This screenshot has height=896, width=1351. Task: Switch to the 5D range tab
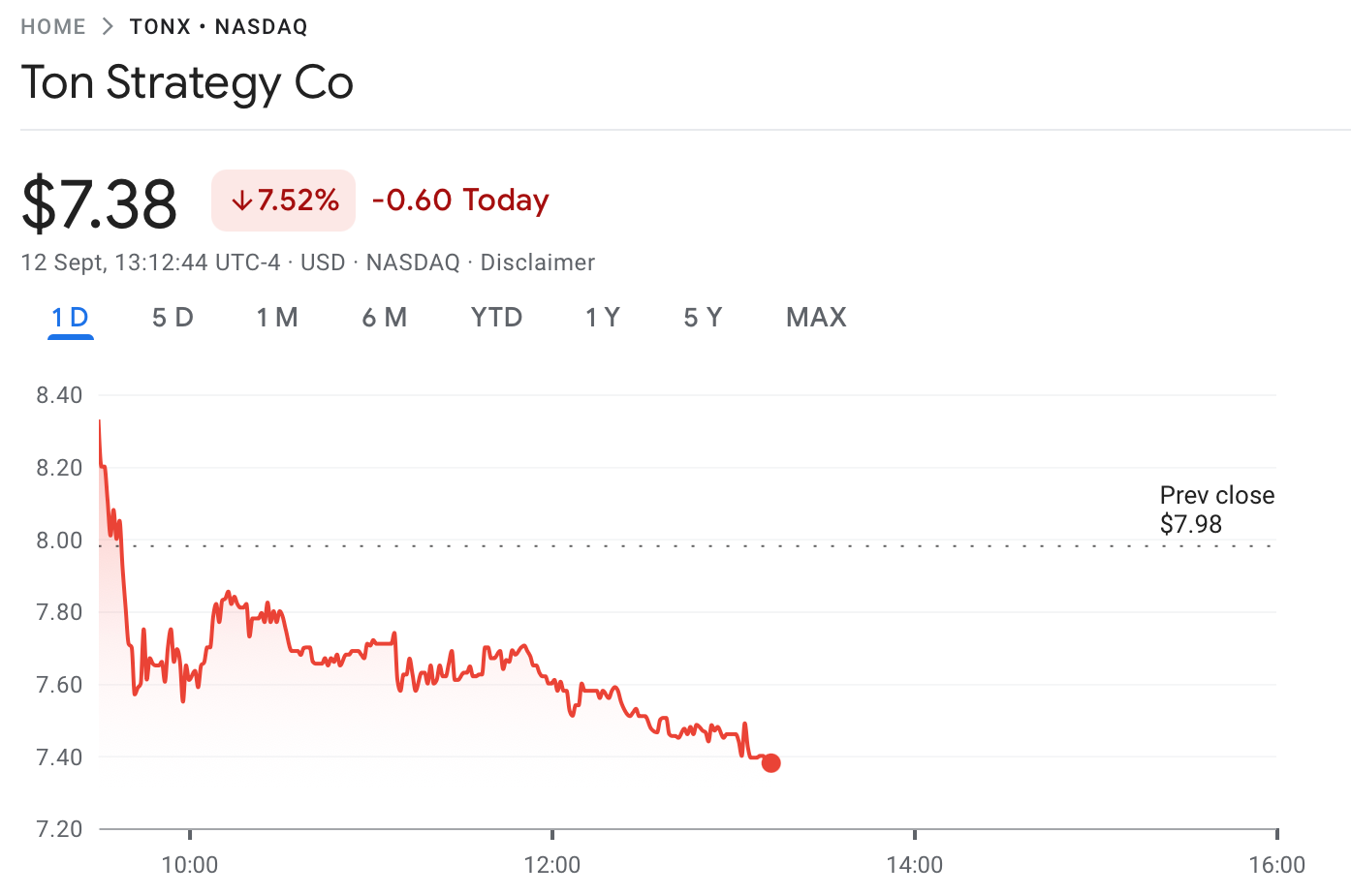[173, 318]
